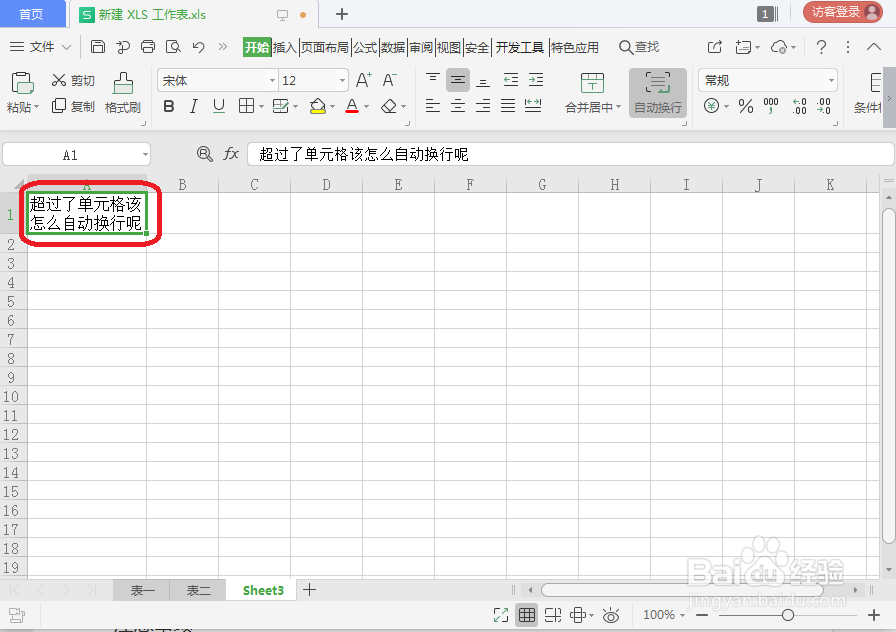Toggle underline formatting
The height and width of the screenshot is (632, 896).
[219, 106]
